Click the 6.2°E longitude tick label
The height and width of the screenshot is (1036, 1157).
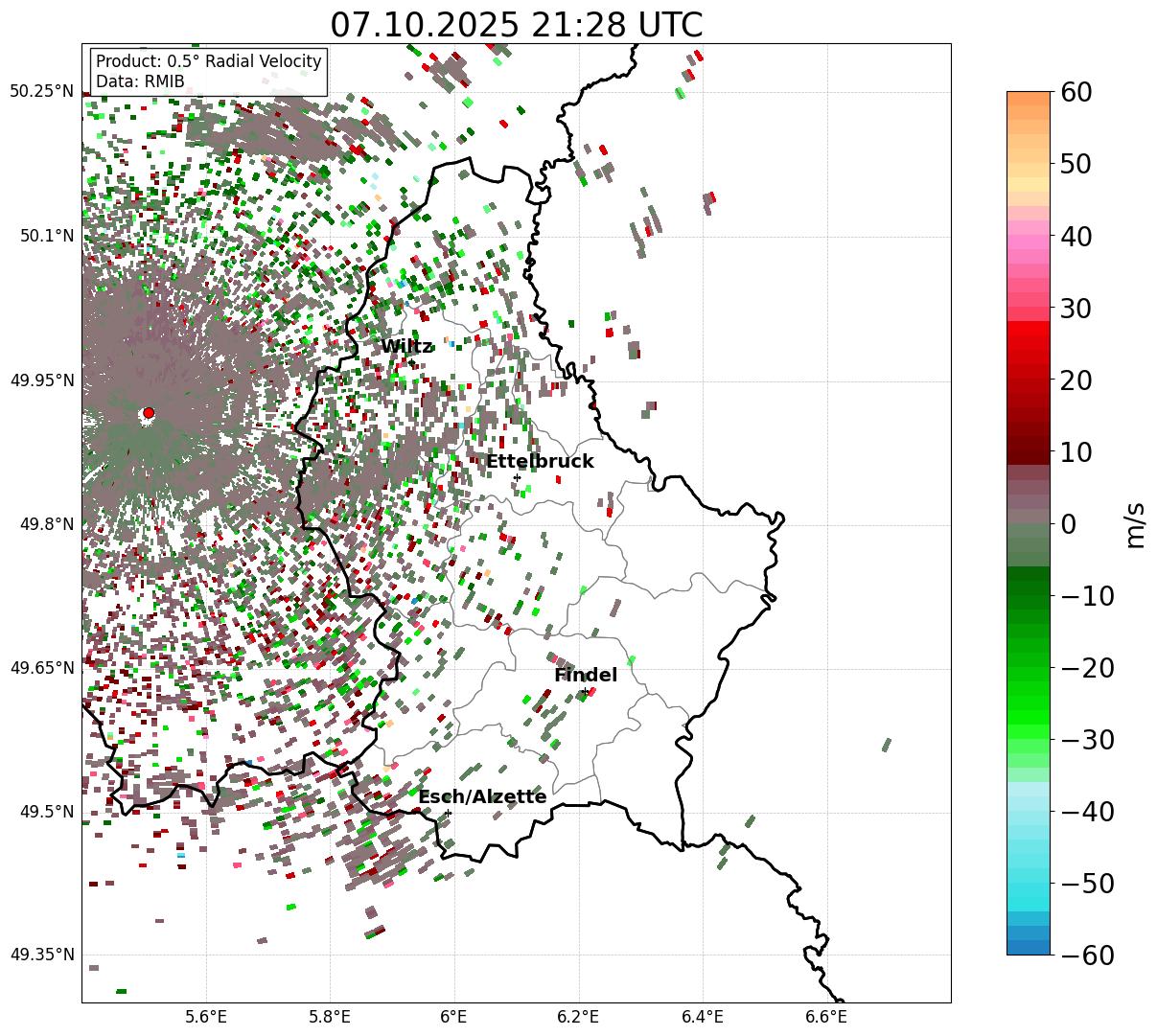579,1017
